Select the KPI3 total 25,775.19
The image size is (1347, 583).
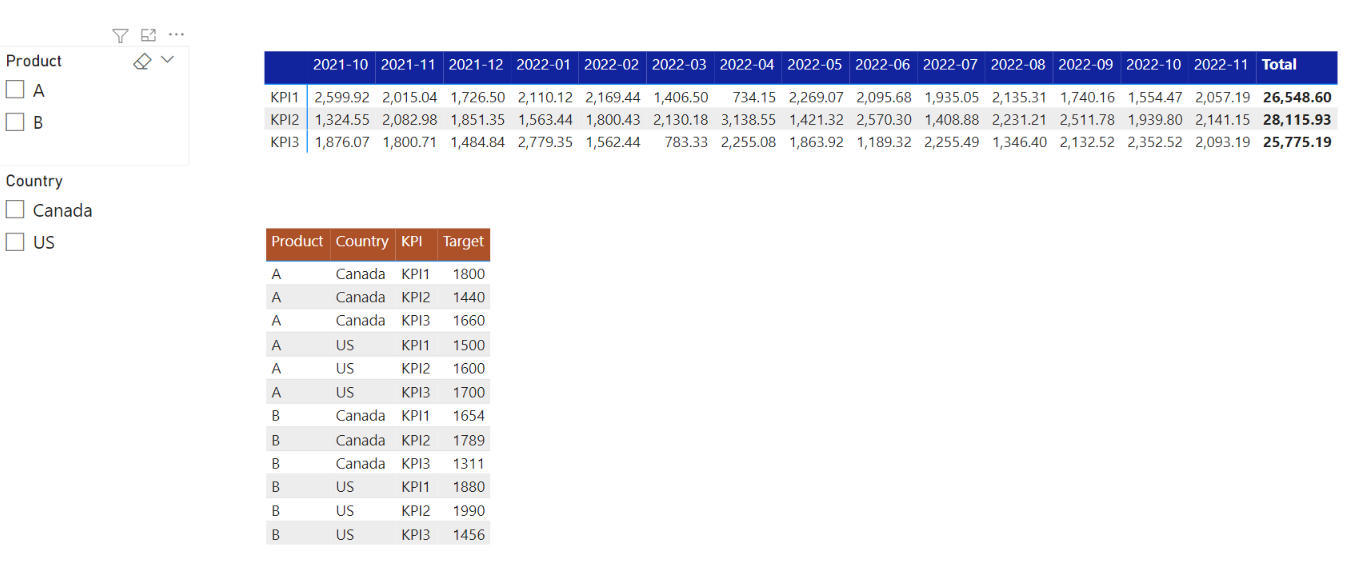coord(1297,142)
